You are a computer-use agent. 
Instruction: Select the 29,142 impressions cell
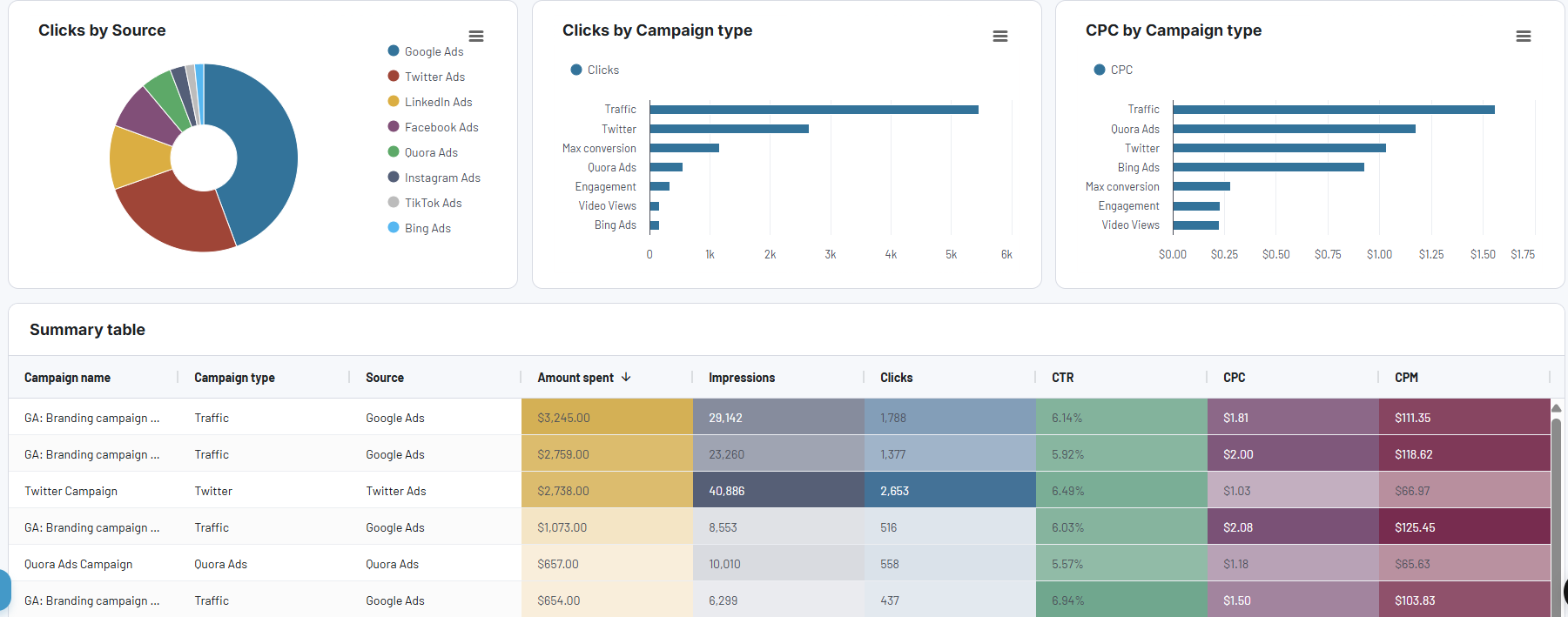778,418
